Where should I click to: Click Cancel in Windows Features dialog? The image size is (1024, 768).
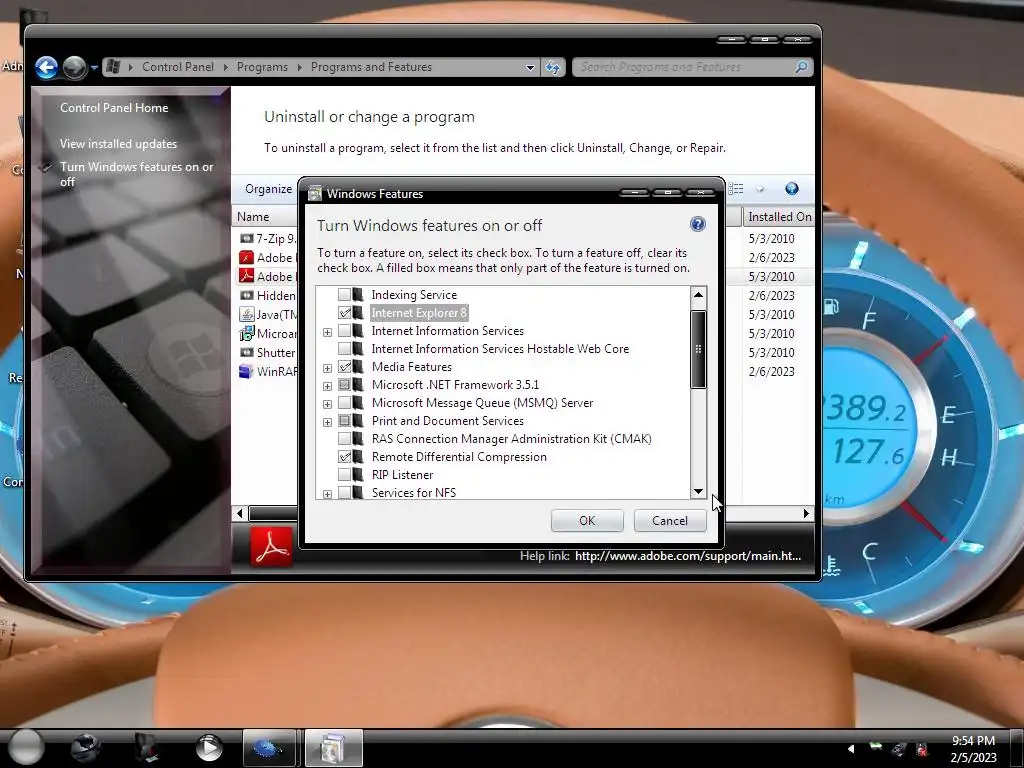pos(669,520)
